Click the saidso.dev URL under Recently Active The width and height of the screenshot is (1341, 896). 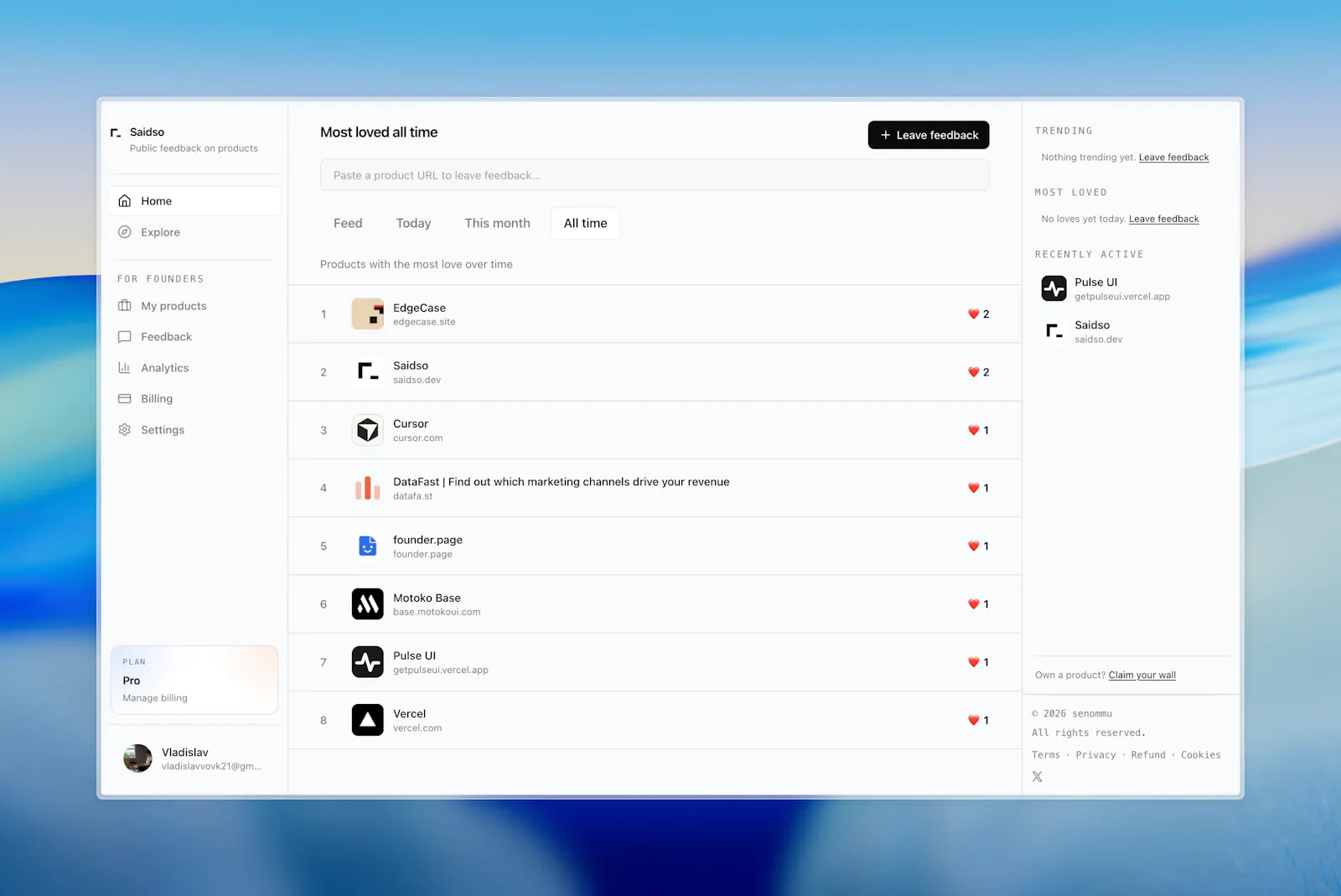[x=1099, y=339]
